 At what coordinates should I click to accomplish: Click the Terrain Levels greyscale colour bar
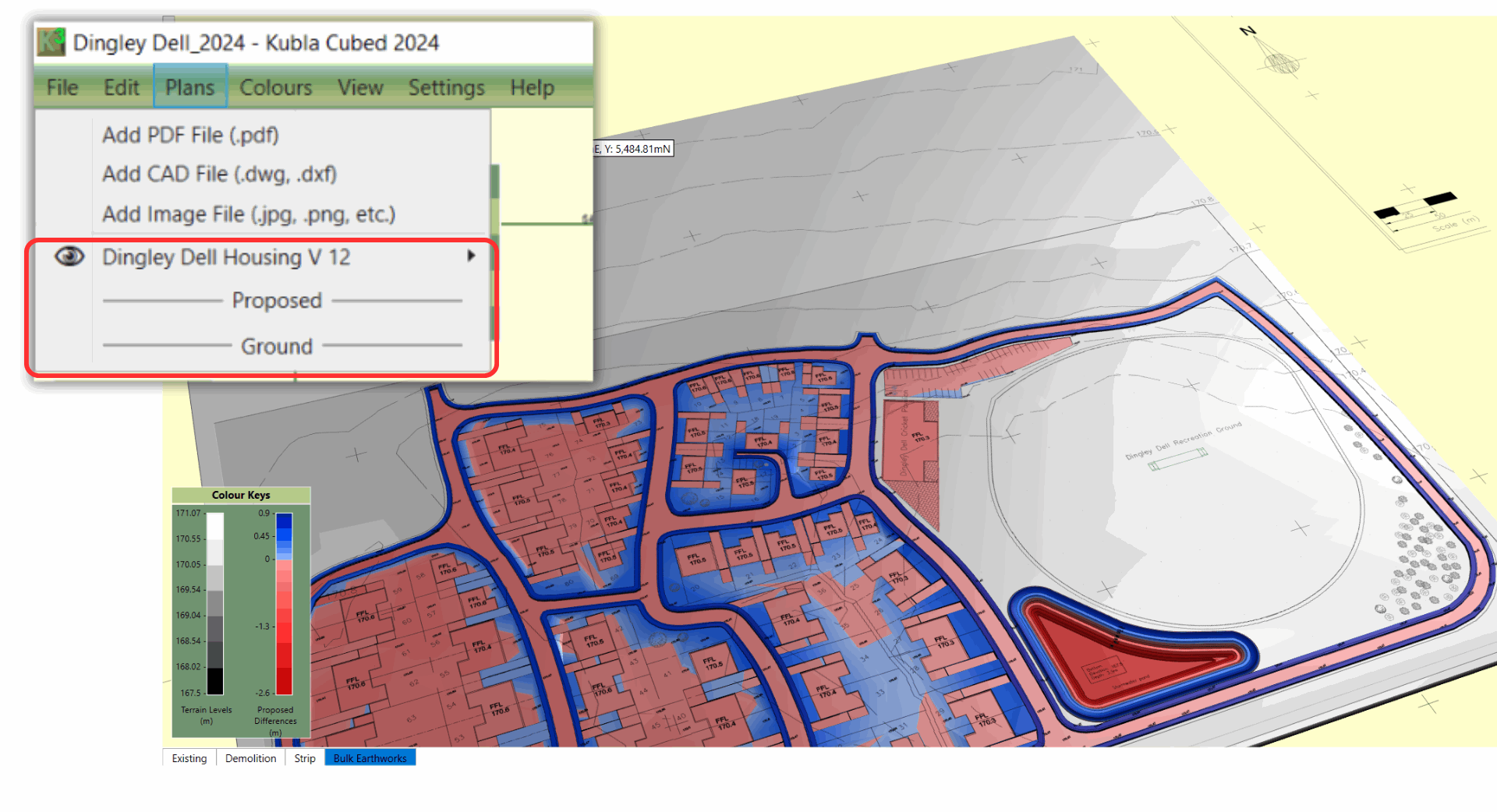[x=215, y=602]
